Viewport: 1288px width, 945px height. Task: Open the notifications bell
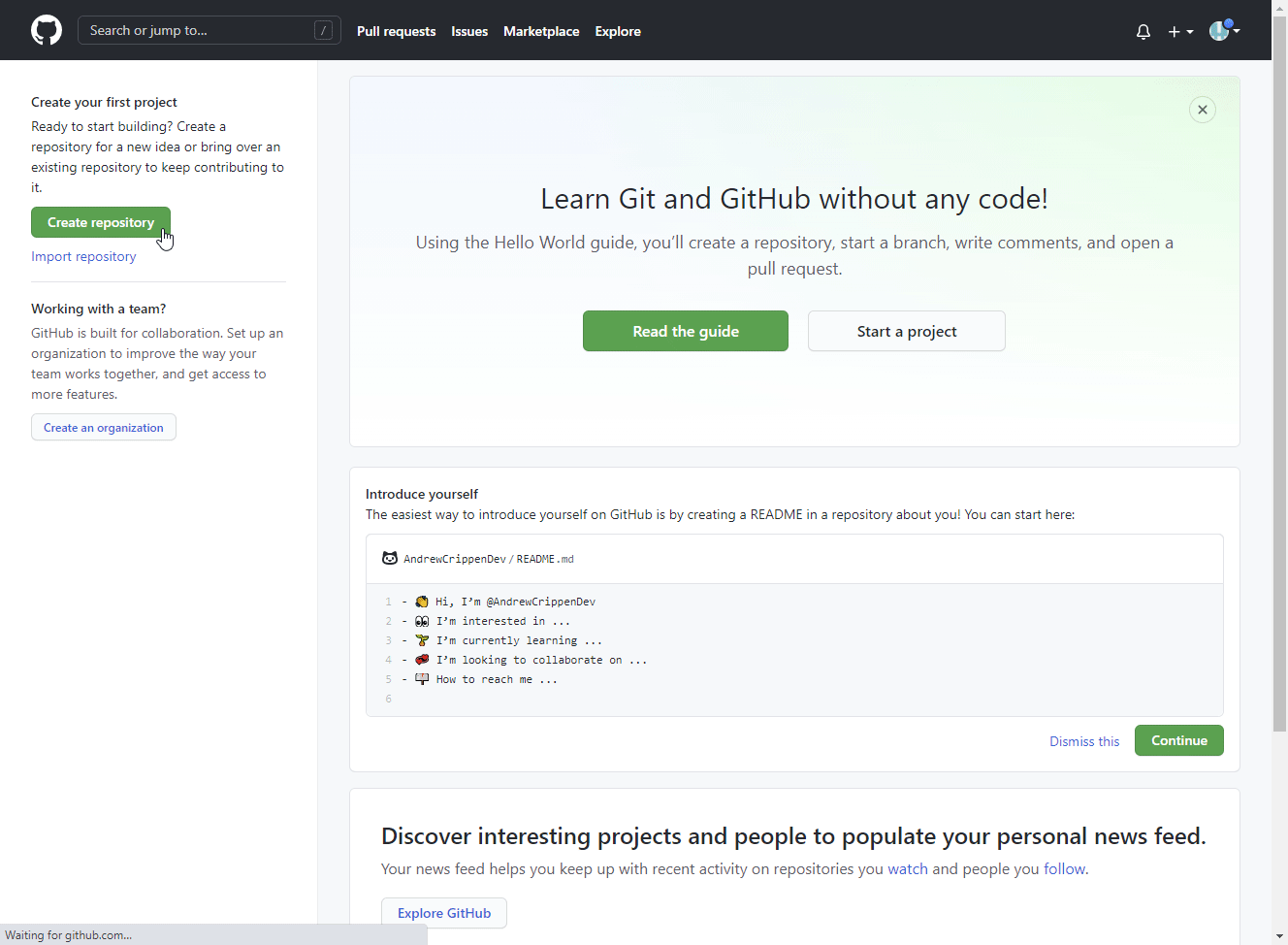(1143, 31)
